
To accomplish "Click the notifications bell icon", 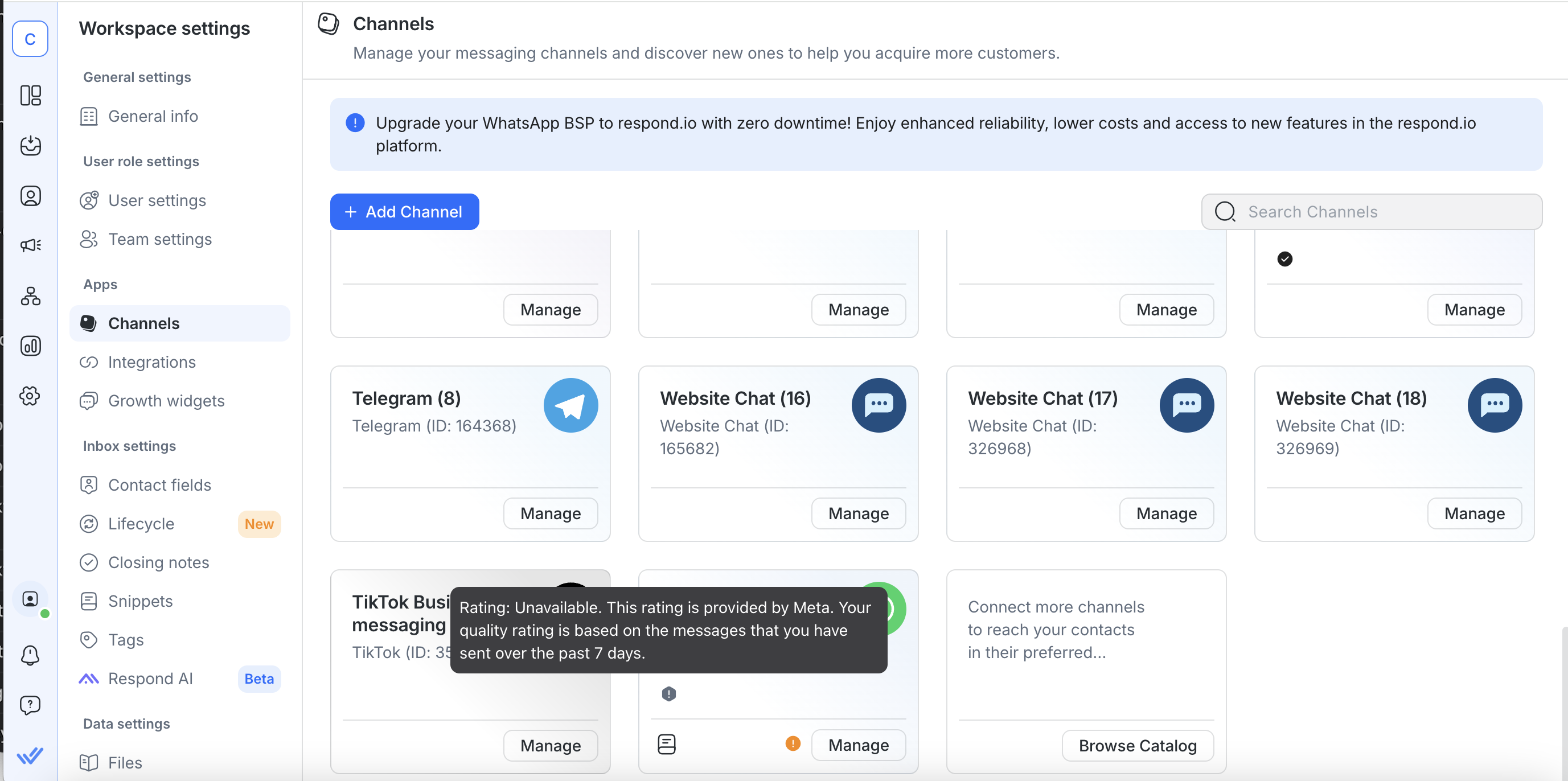I will 30,655.
